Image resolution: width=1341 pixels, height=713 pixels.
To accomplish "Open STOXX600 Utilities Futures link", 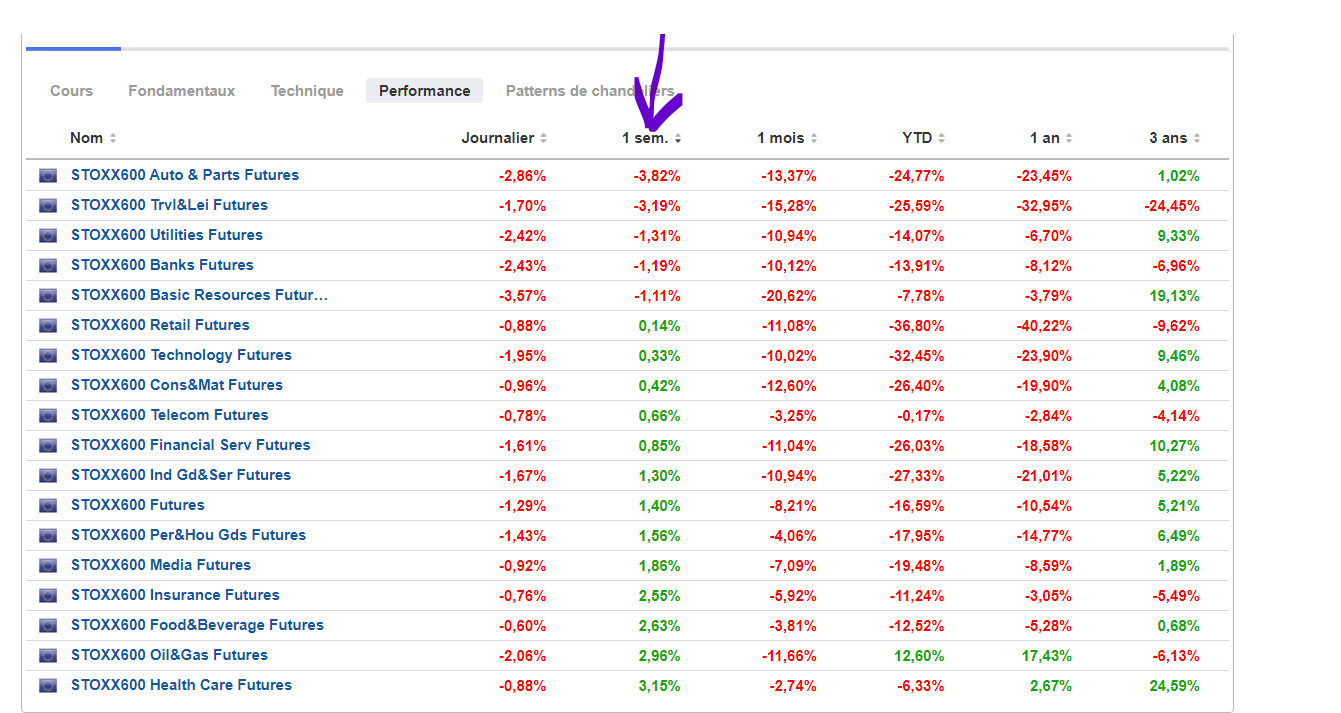I will [167, 235].
